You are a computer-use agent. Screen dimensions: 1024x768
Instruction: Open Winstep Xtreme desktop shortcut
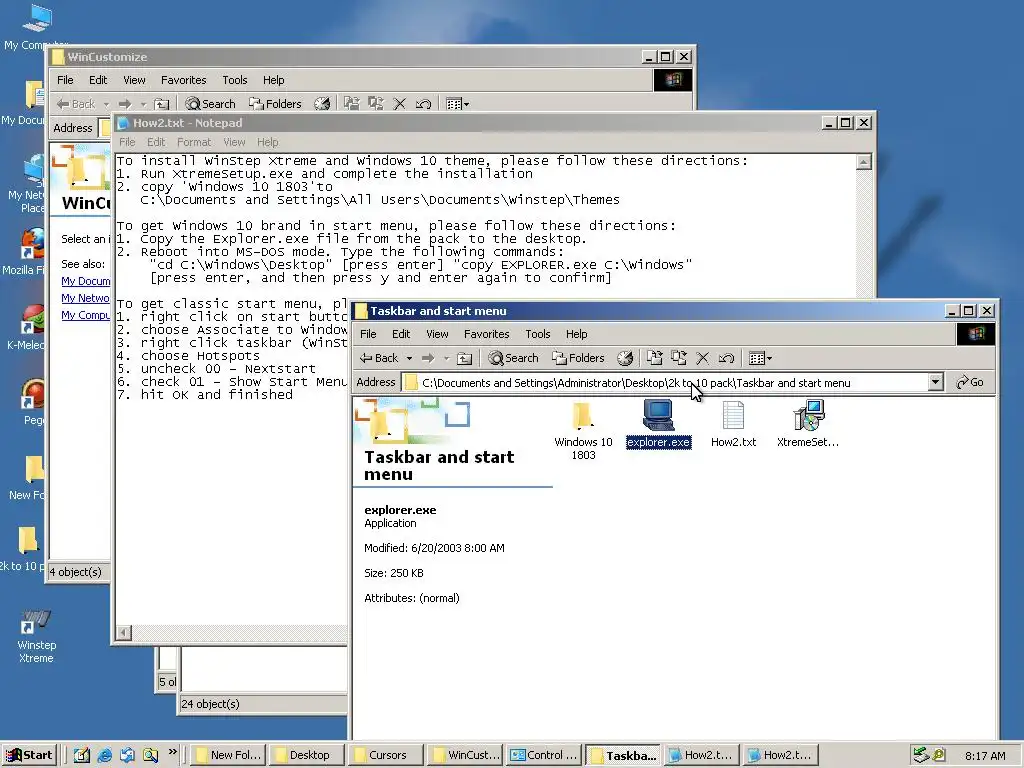click(37, 635)
